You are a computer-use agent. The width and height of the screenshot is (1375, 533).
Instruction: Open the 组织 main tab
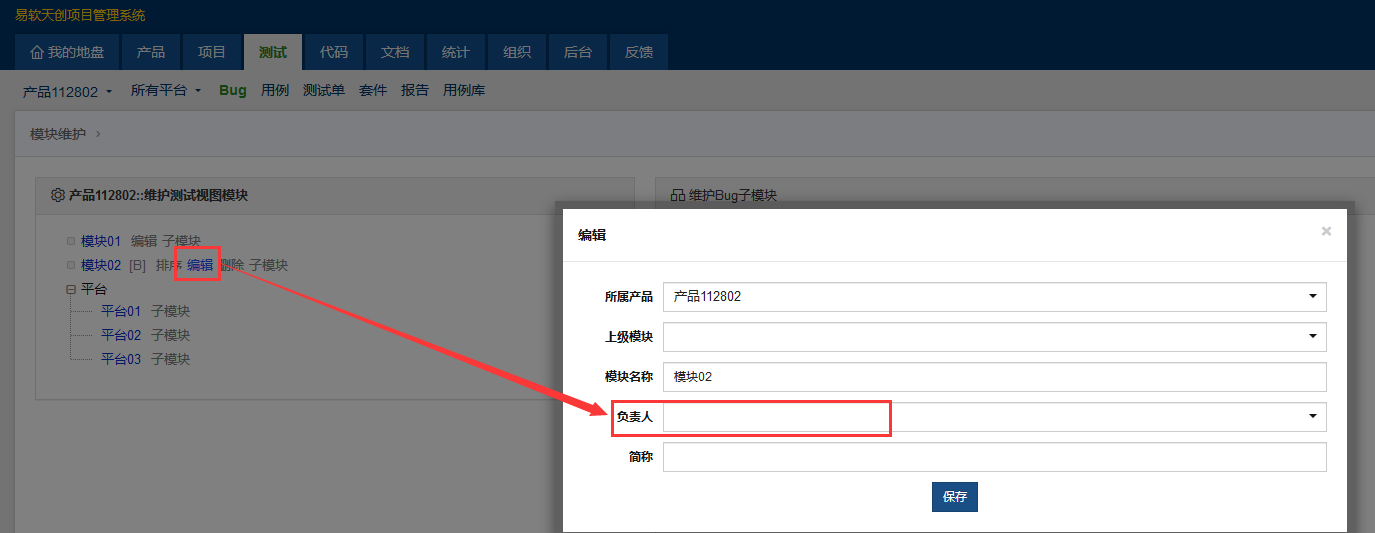click(517, 52)
